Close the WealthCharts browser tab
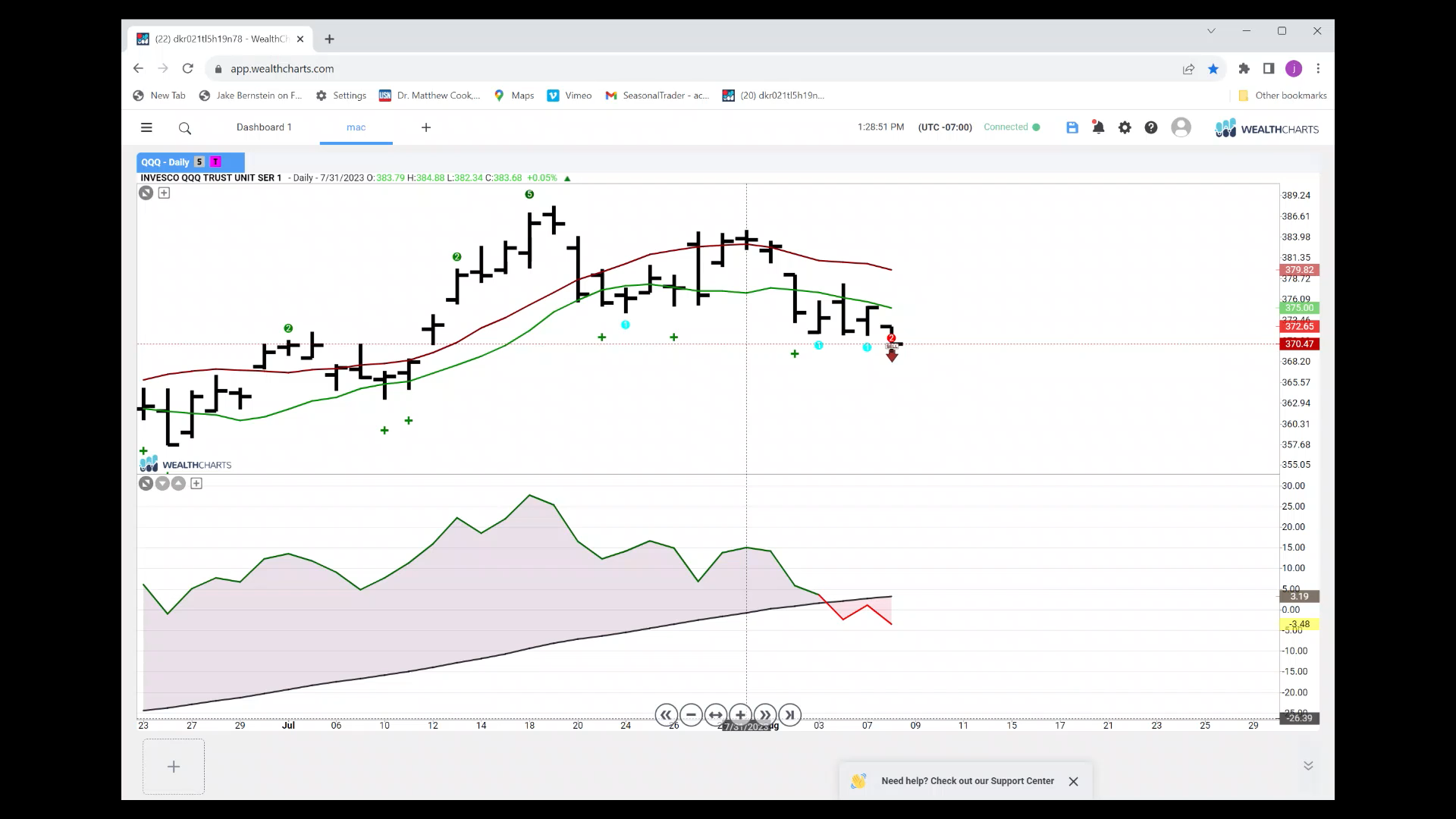Viewport: 1456px width, 819px height. tap(300, 39)
